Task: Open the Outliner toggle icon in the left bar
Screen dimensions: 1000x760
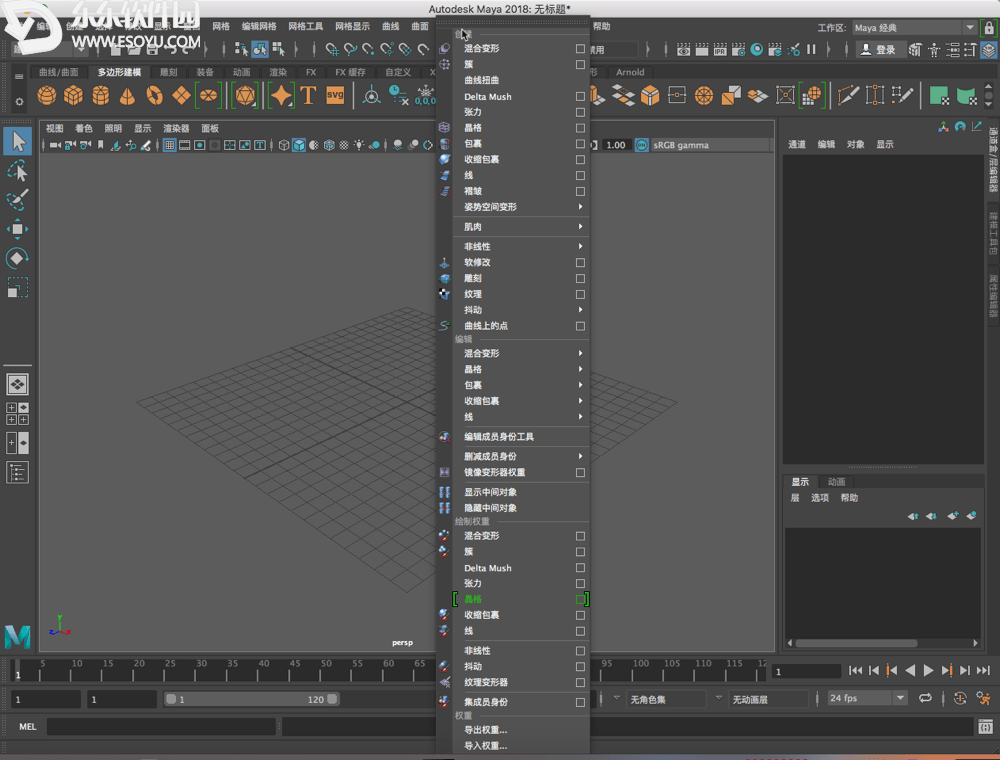Action: coord(17,472)
